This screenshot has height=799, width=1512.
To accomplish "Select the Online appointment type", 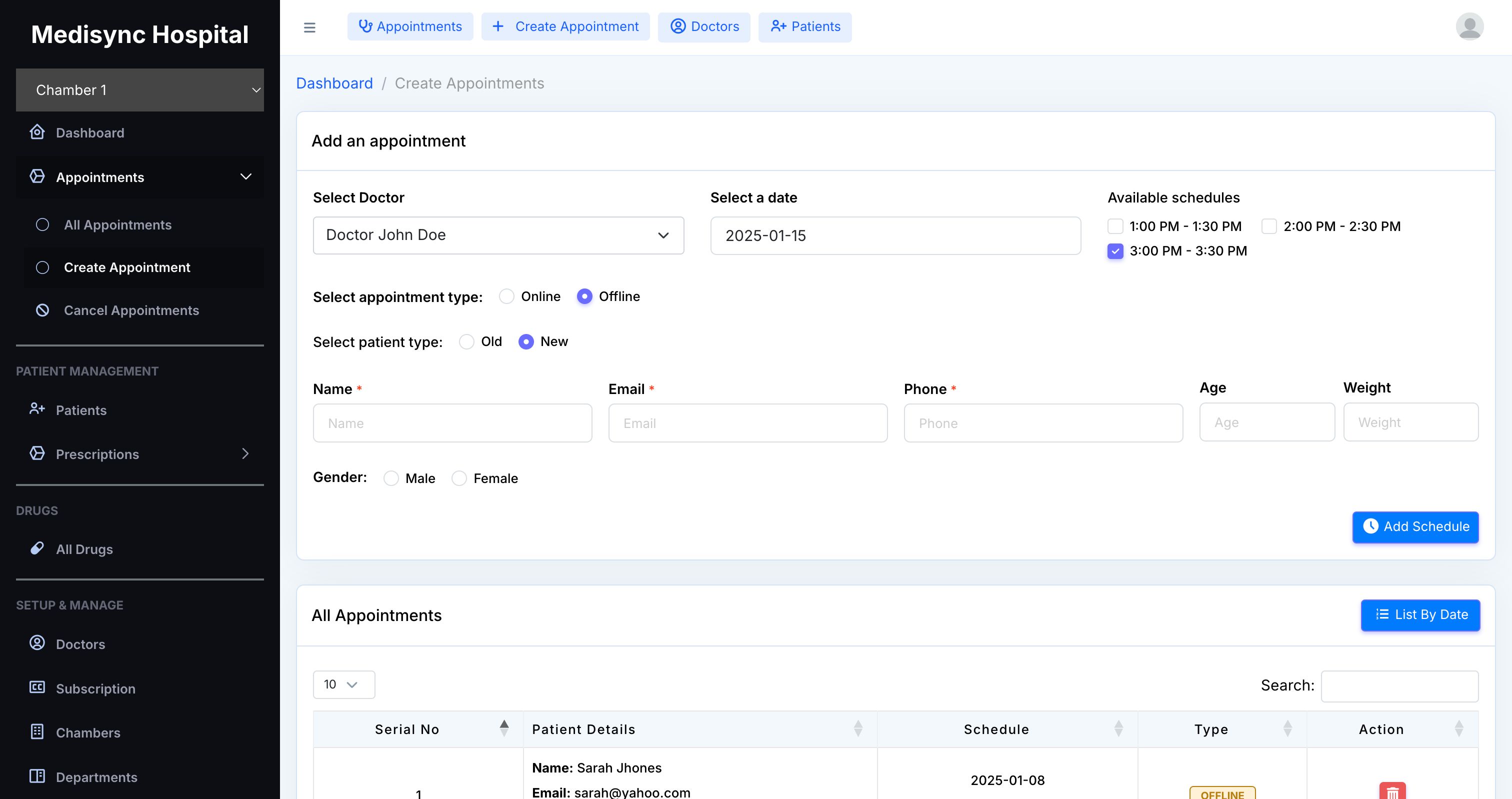I will [x=506, y=296].
